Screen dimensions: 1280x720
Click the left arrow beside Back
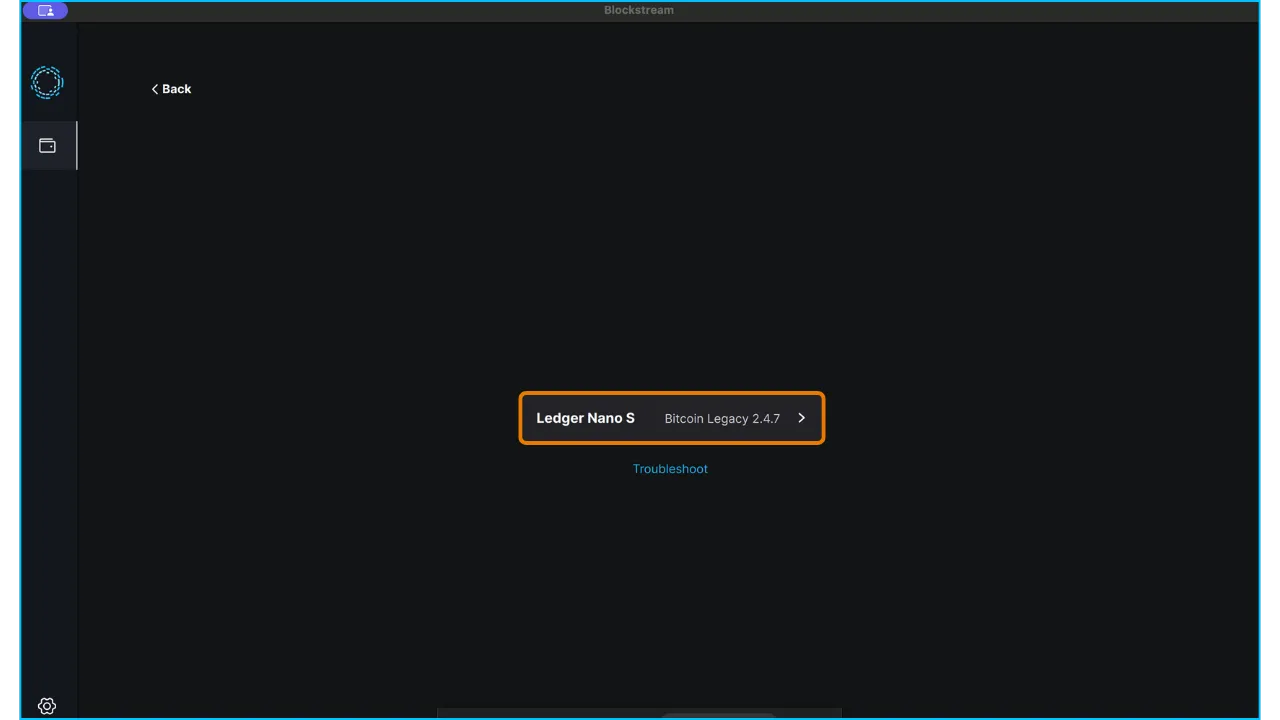click(x=155, y=89)
